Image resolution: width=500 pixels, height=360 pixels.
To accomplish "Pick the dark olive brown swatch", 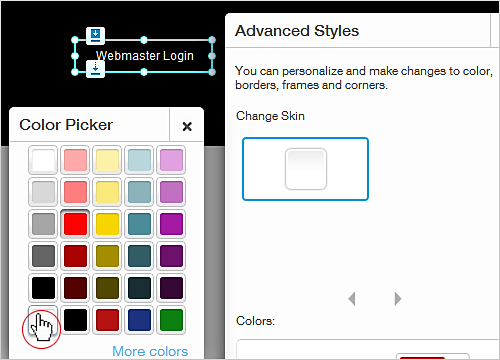I will (107, 288).
